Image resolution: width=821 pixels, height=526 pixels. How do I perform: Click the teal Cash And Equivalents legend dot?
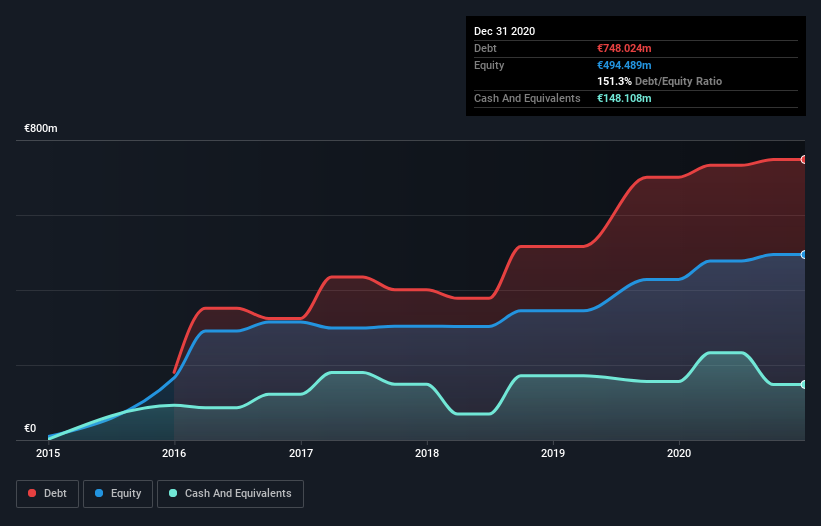coord(173,493)
